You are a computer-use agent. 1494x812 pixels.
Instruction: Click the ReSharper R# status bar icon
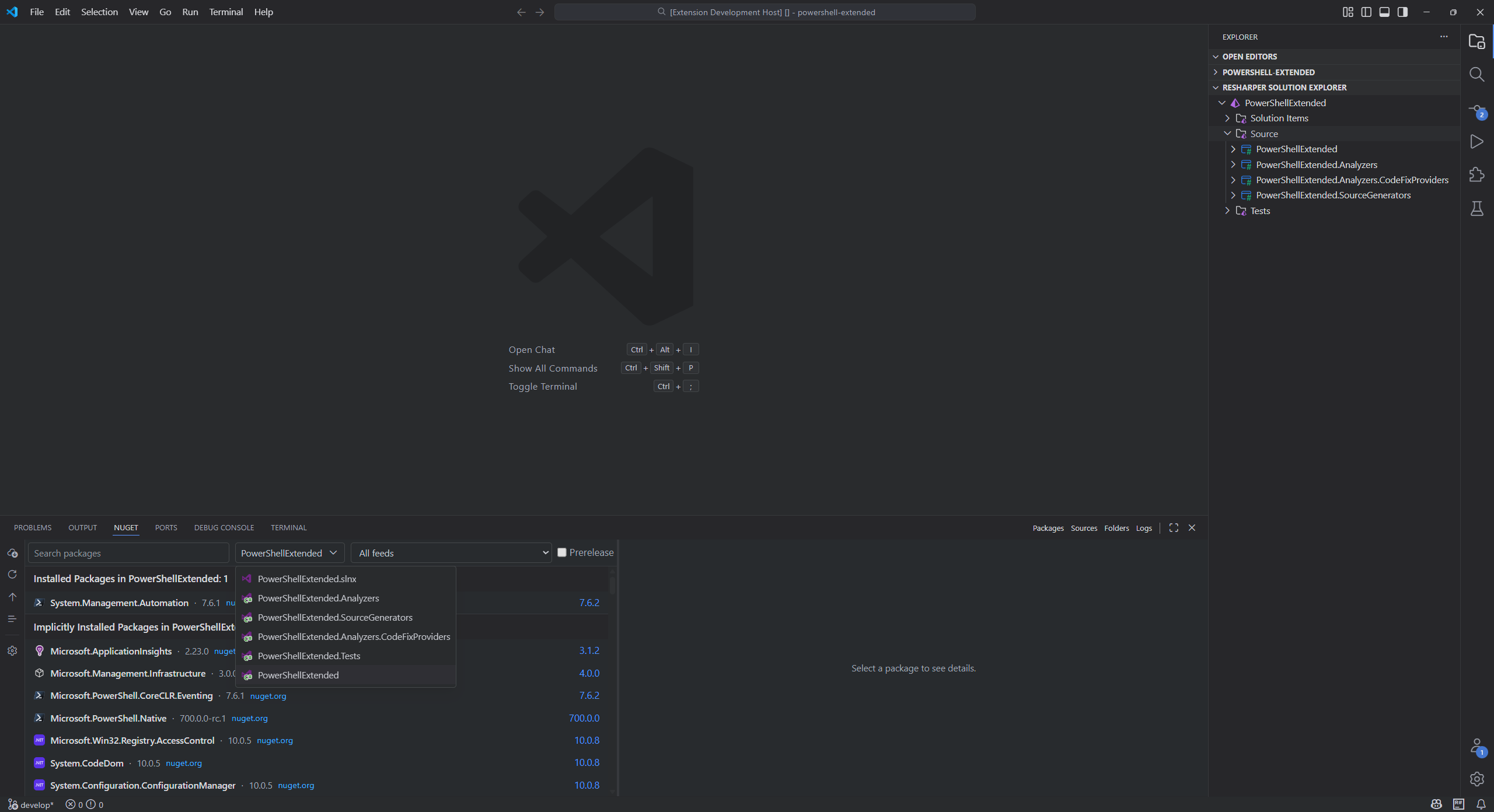pos(1458,804)
